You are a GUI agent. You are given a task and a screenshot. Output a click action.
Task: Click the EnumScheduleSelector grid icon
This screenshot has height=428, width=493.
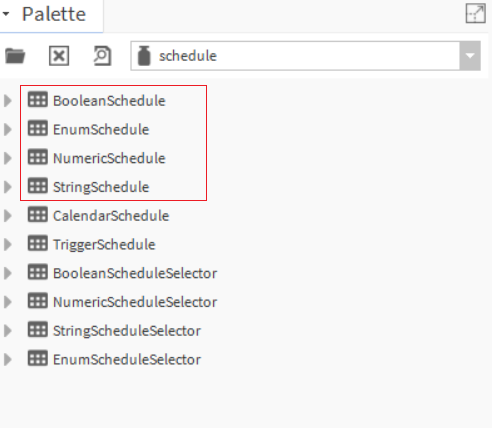click(38, 359)
